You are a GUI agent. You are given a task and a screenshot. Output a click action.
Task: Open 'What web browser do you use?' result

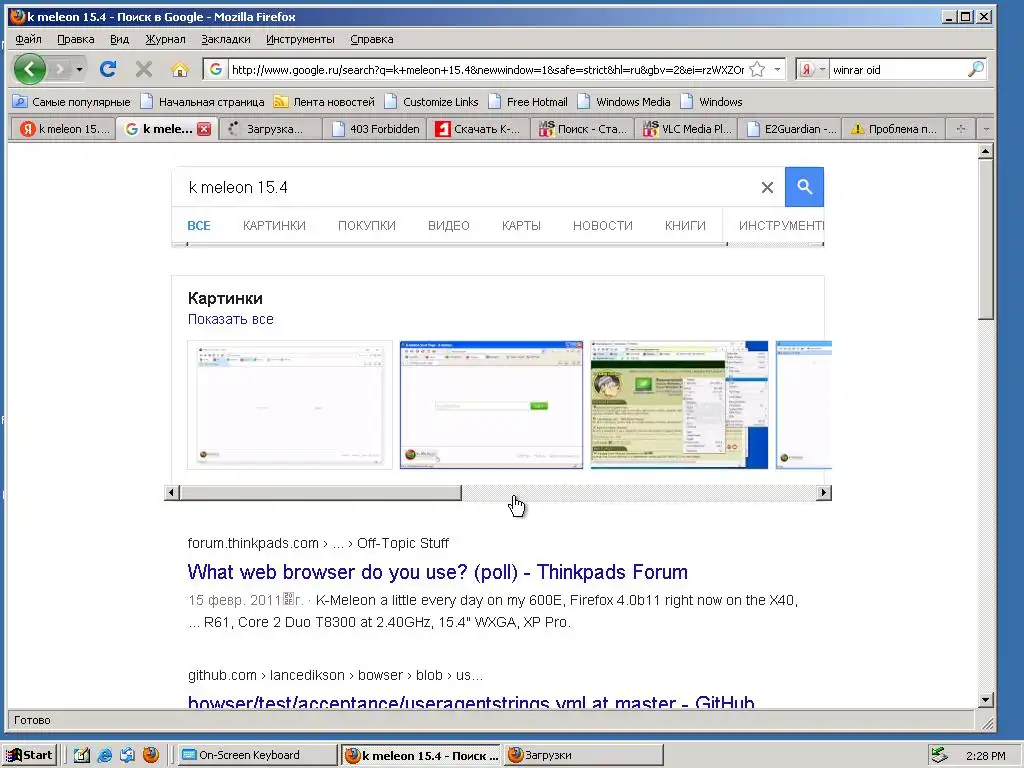tap(438, 572)
